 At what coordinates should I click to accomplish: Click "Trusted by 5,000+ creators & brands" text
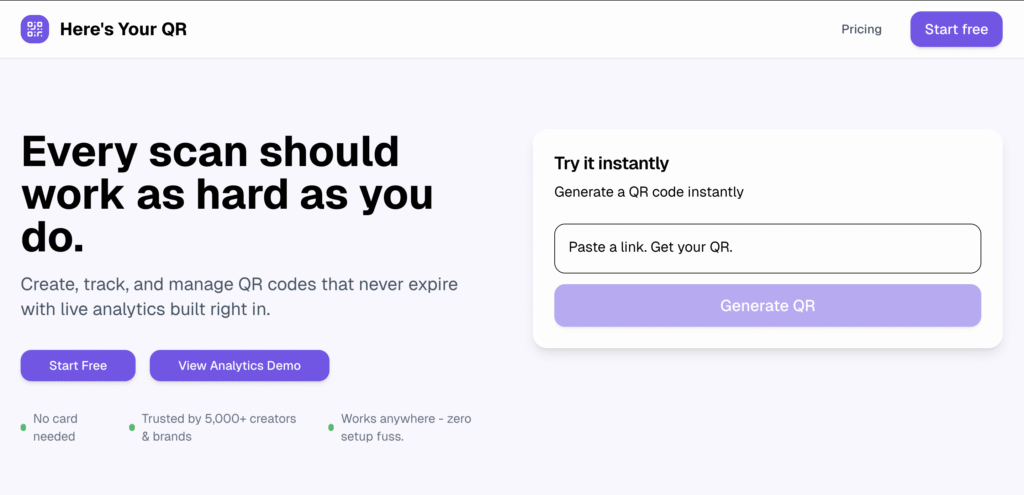coord(218,427)
